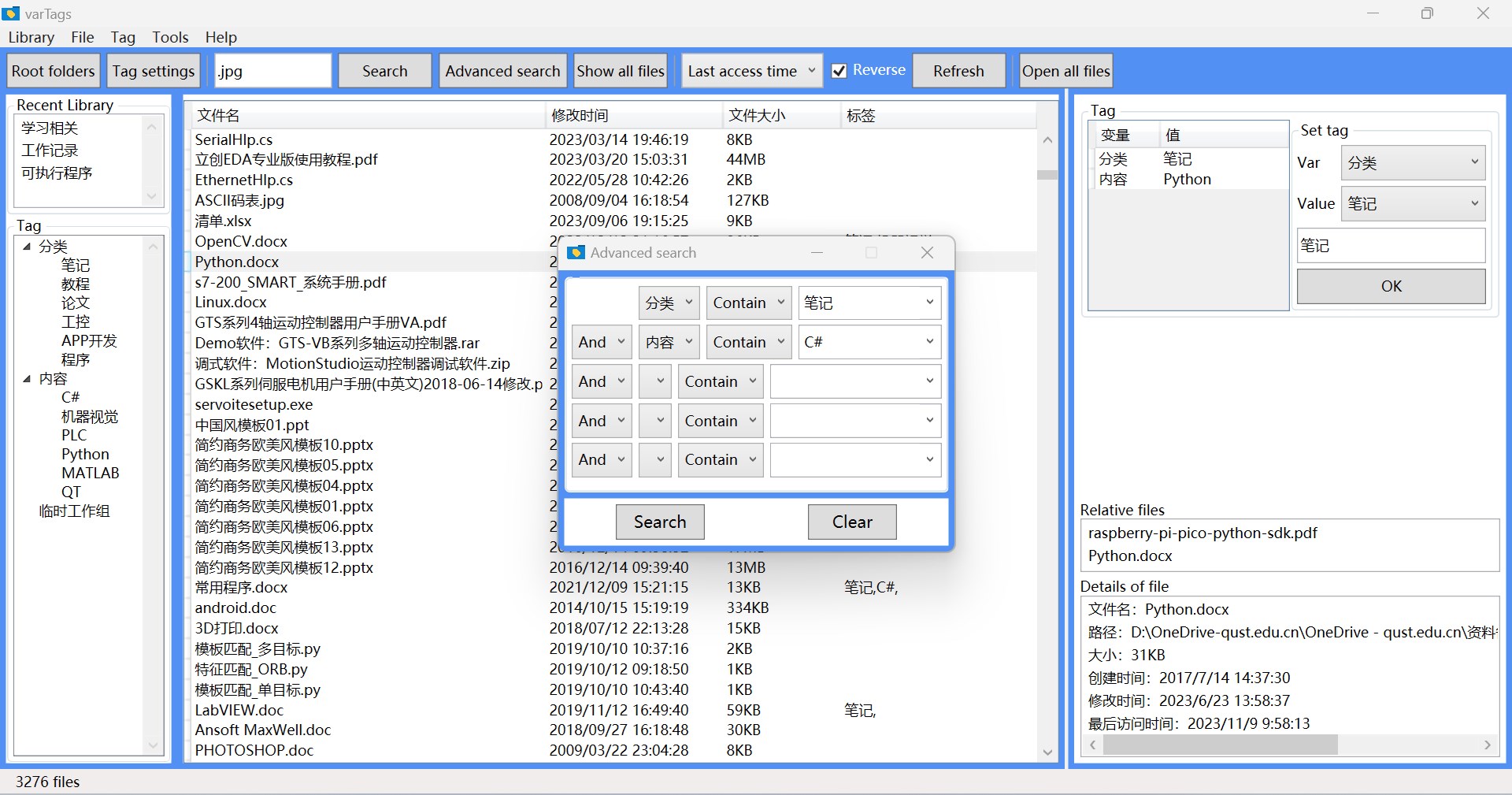Click the Tag settings button
This screenshot has height=795, width=1512.
point(154,71)
